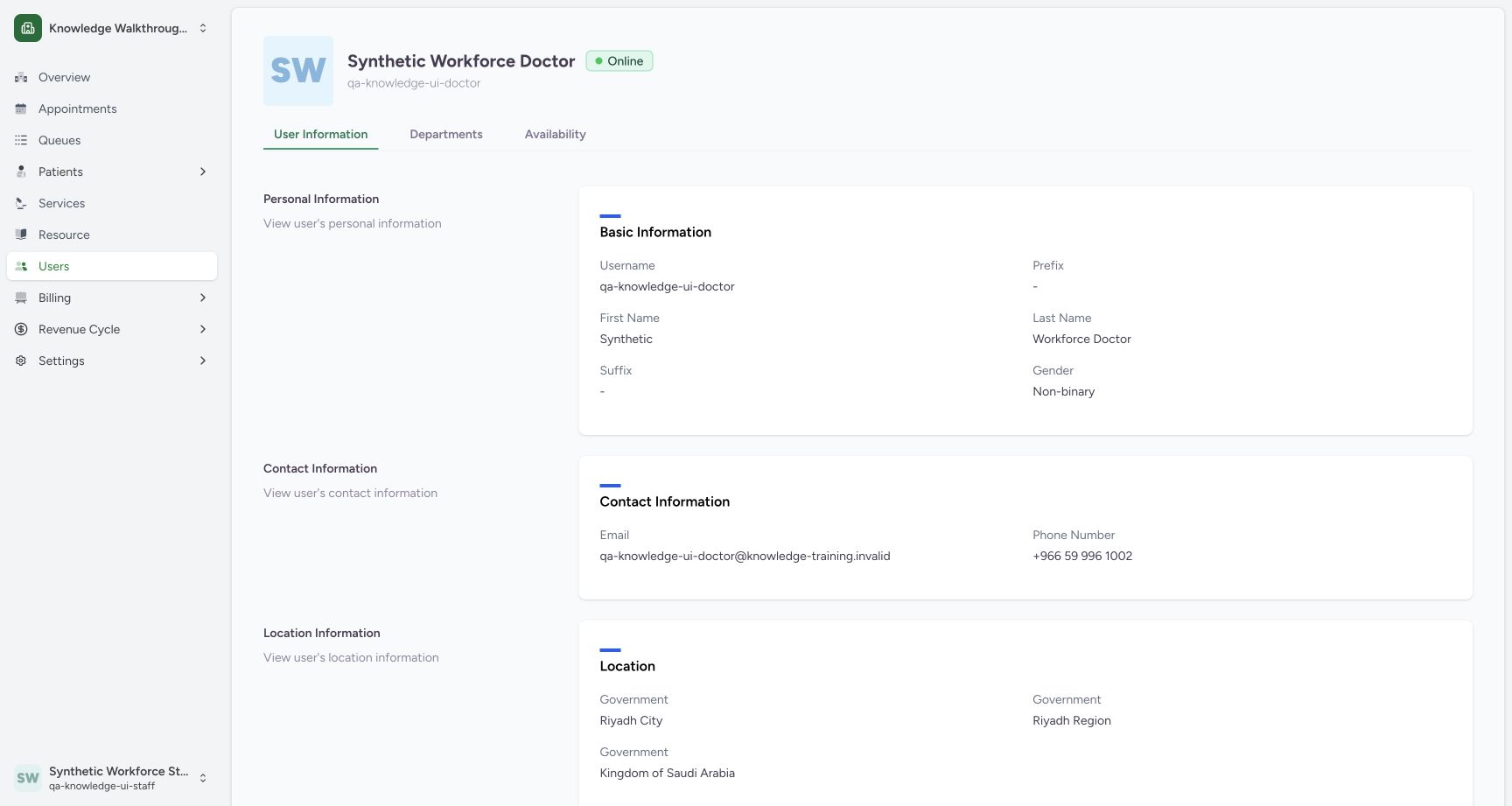This screenshot has height=806, width=1512.
Task: Switch to the Availability tab
Action: pyautogui.click(x=556, y=134)
